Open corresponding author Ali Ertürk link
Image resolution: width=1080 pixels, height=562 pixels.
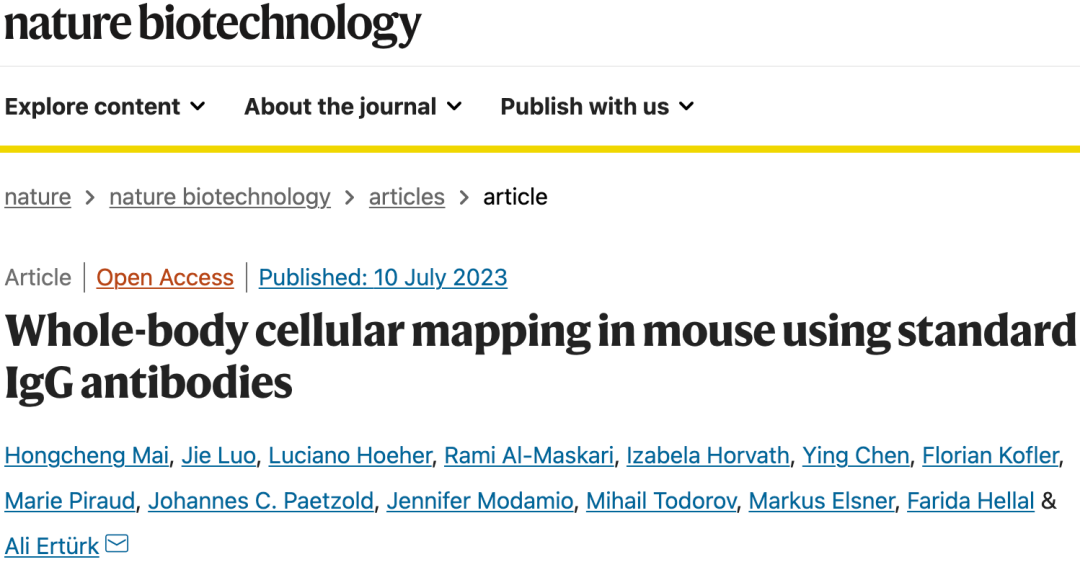[52, 546]
